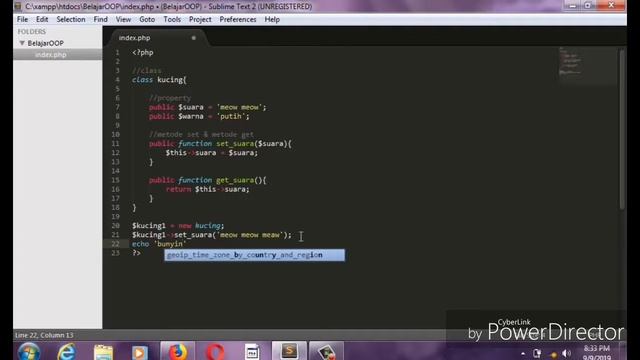640x360 pixels.
Task: Open Windows Media Player from taskbar
Action: tap(139, 352)
